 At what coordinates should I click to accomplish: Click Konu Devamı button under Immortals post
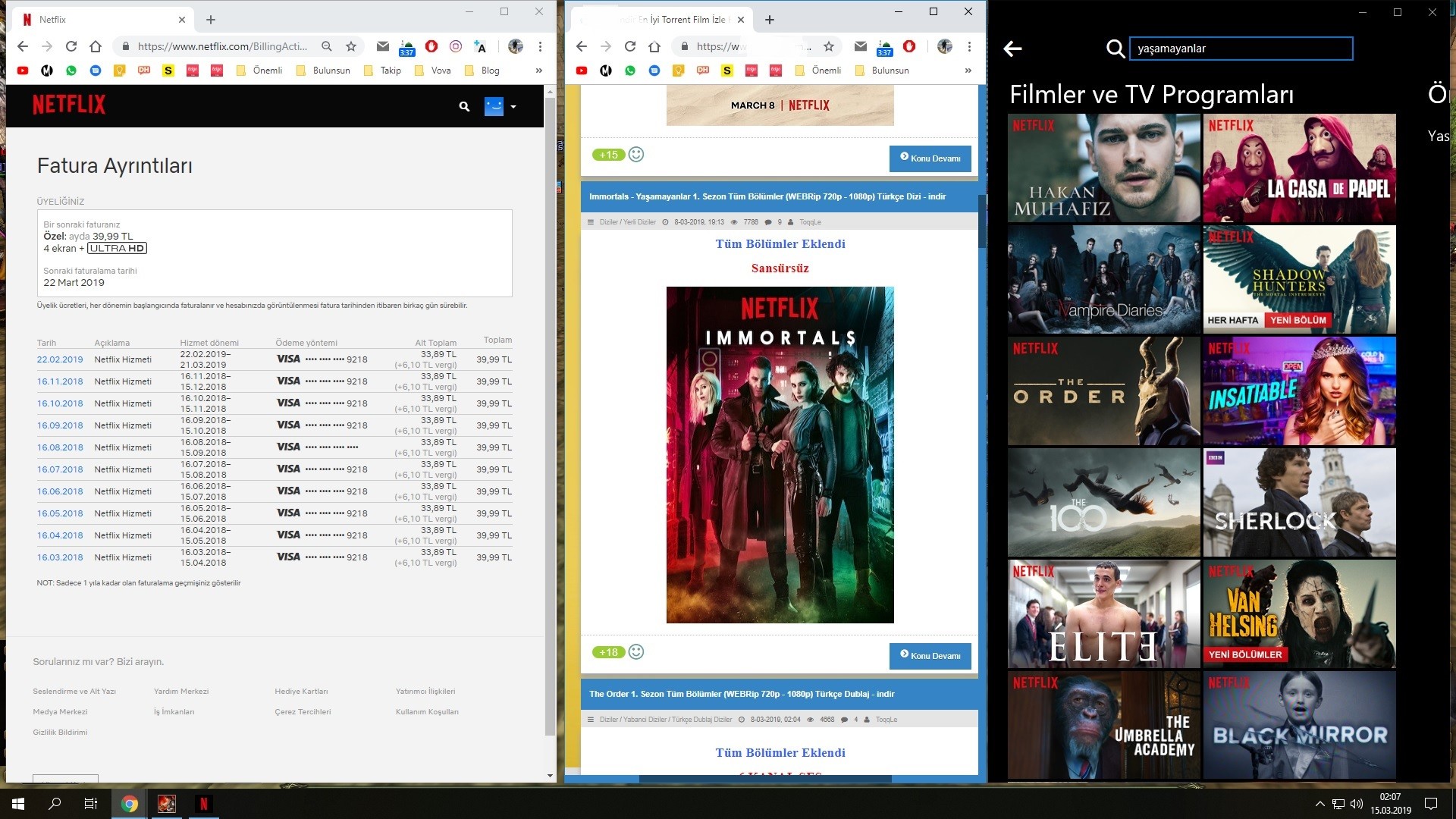[x=930, y=656]
